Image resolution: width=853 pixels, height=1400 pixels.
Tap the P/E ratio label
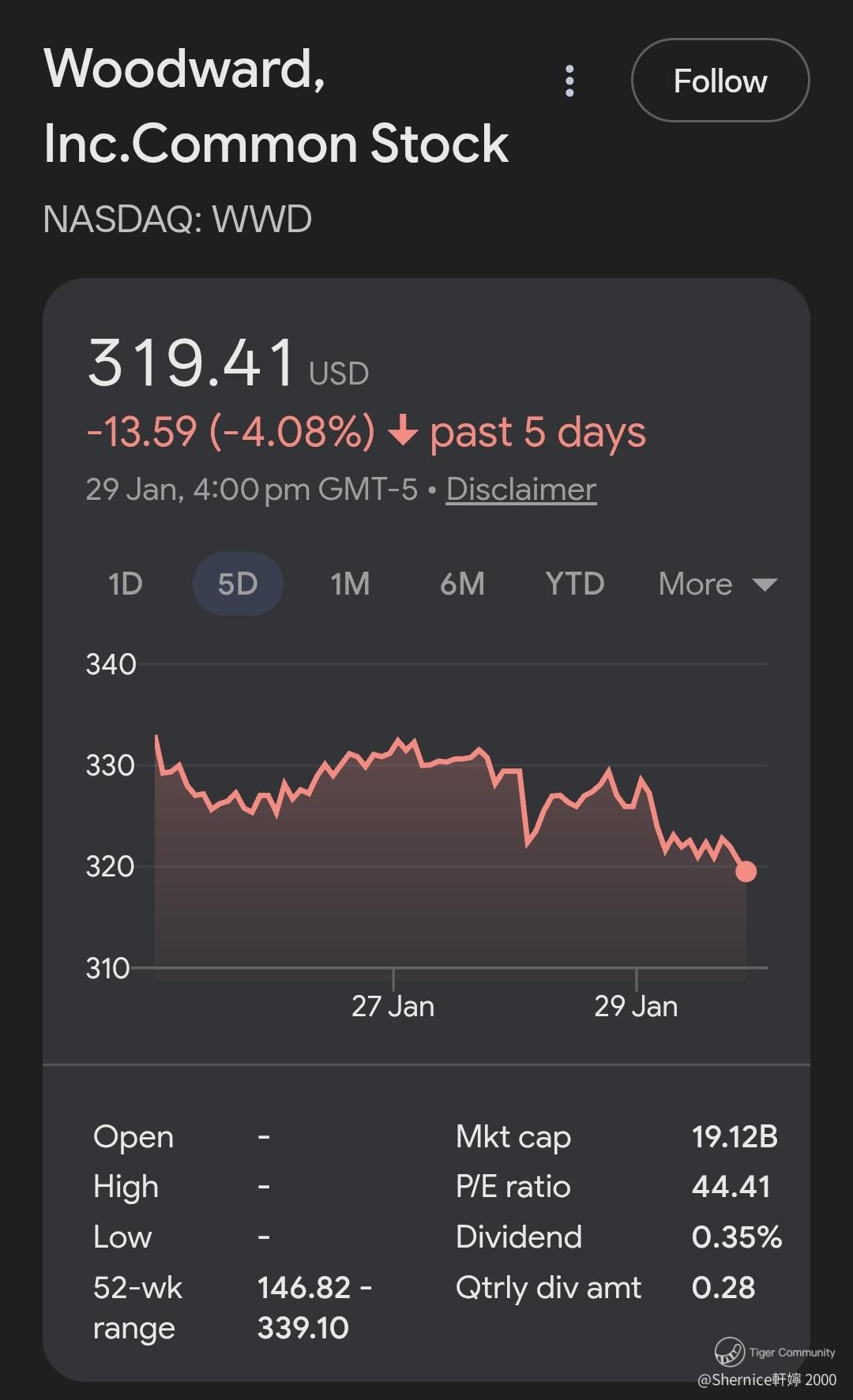pos(513,1187)
